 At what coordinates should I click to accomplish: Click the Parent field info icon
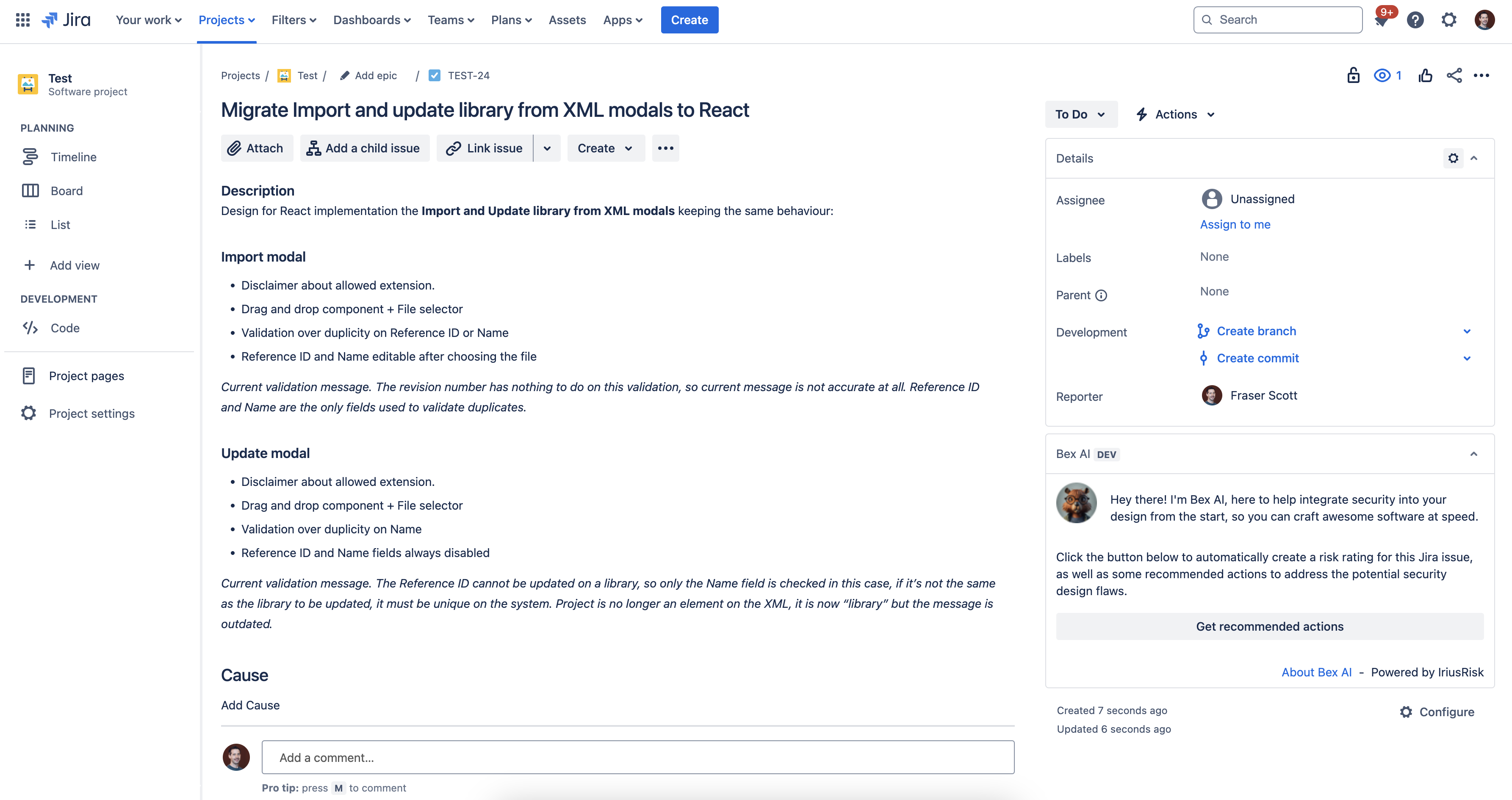tap(1101, 295)
